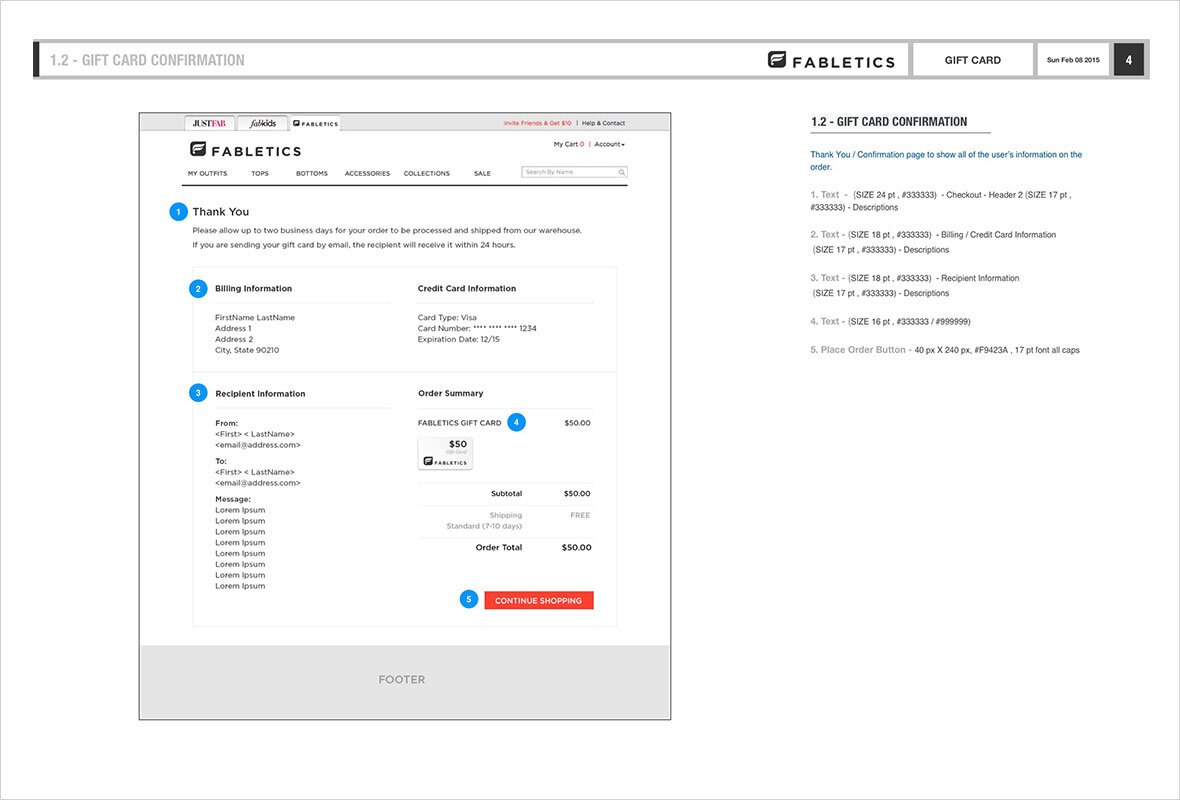1180x800 pixels.
Task: Click the Order Total label
Action: pyautogui.click(x=499, y=547)
